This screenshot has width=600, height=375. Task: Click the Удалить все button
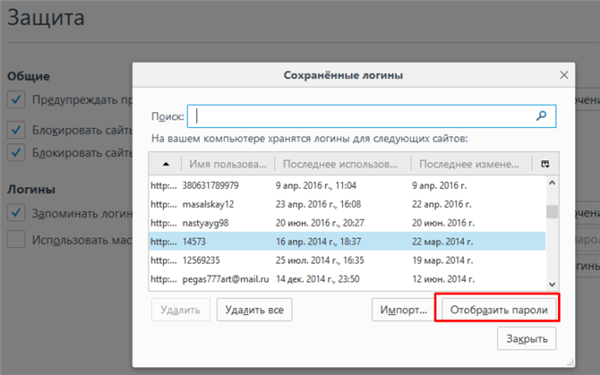pos(254,310)
